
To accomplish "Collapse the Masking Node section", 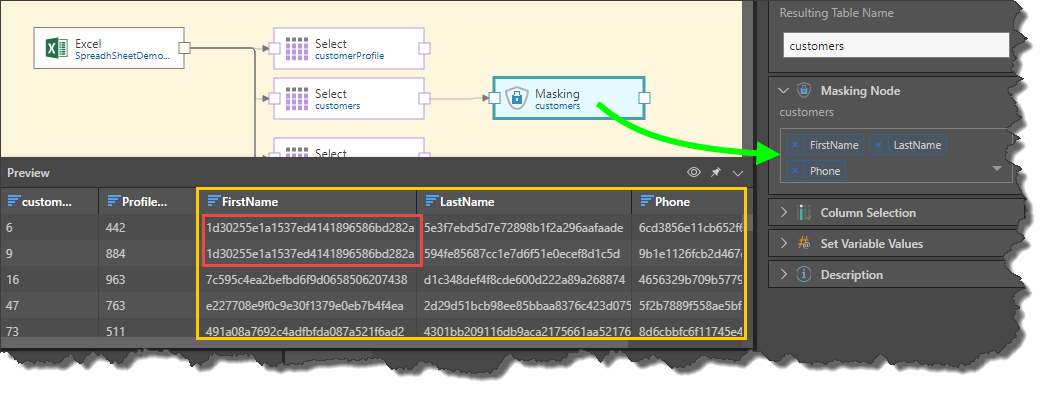I will click(x=783, y=90).
